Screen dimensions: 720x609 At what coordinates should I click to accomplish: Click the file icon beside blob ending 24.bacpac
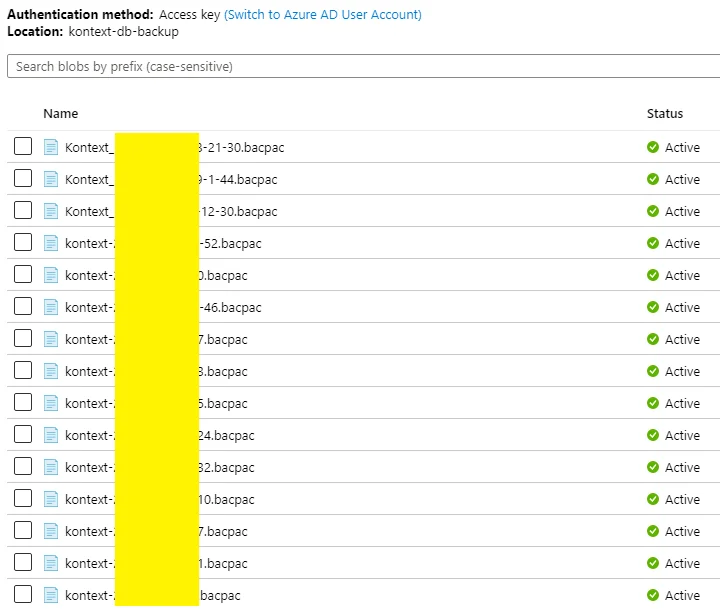52,435
